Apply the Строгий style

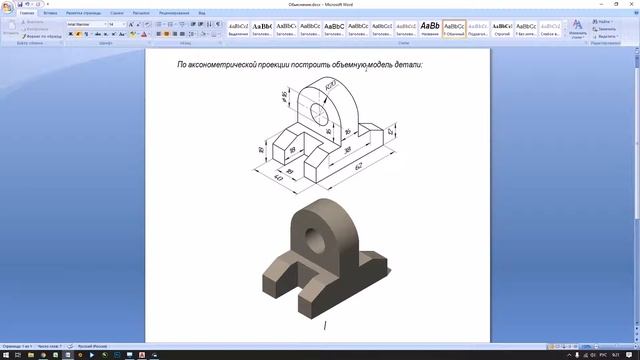click(x=502, y=29)
